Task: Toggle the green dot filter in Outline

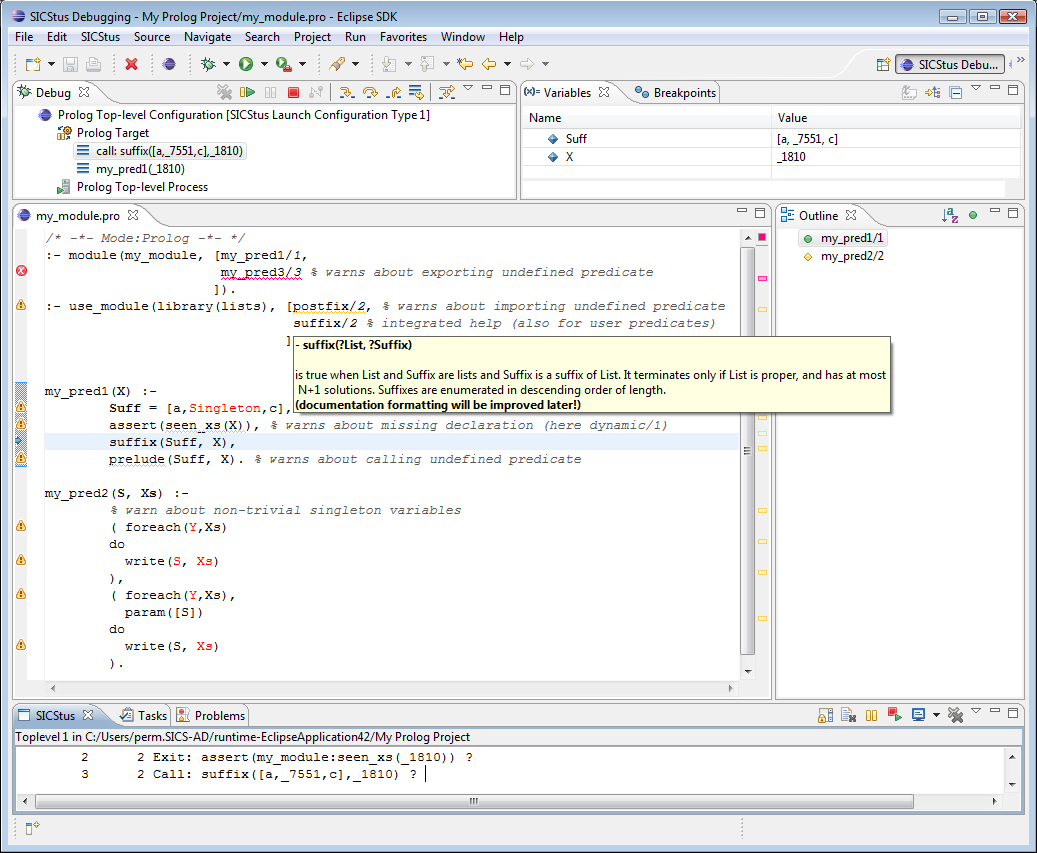Action: [972, 215]
